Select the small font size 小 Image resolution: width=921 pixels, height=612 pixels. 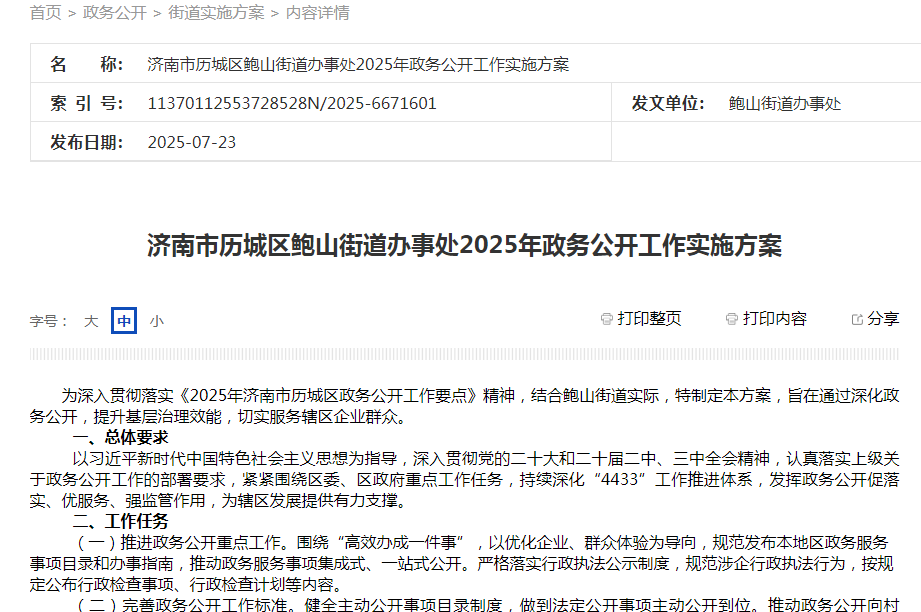coord(156,321)
